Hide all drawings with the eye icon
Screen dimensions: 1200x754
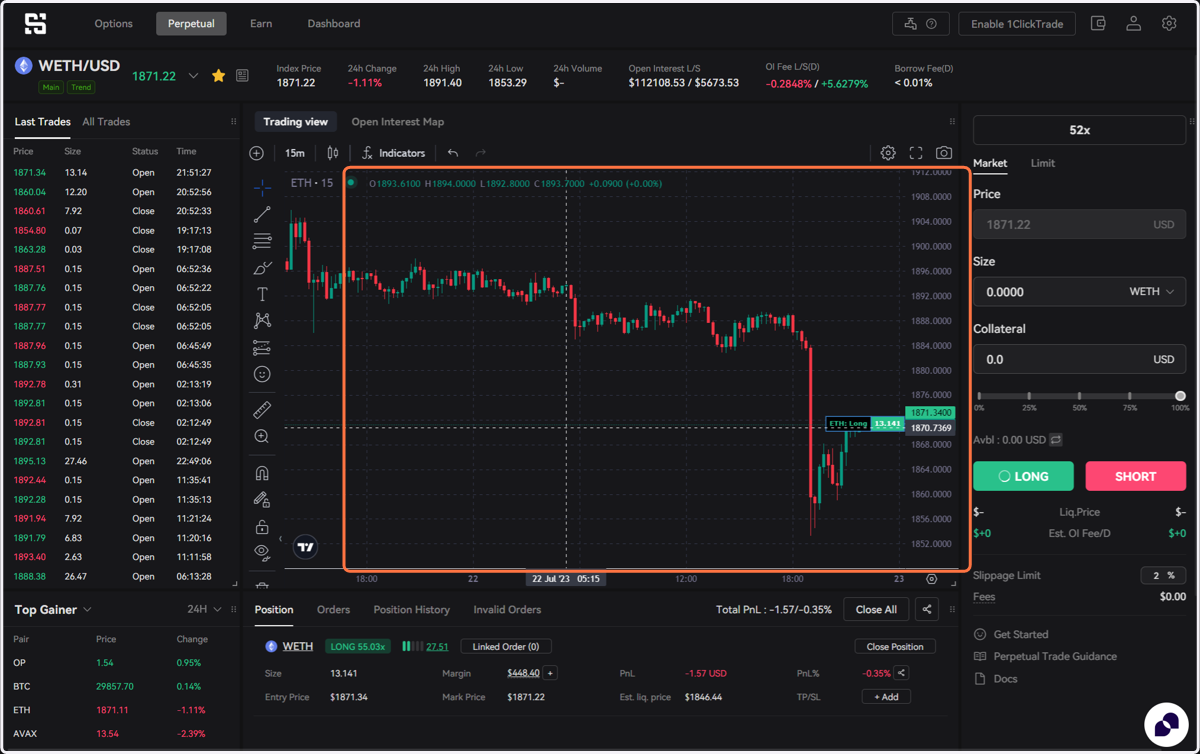(x=262, y=552)
